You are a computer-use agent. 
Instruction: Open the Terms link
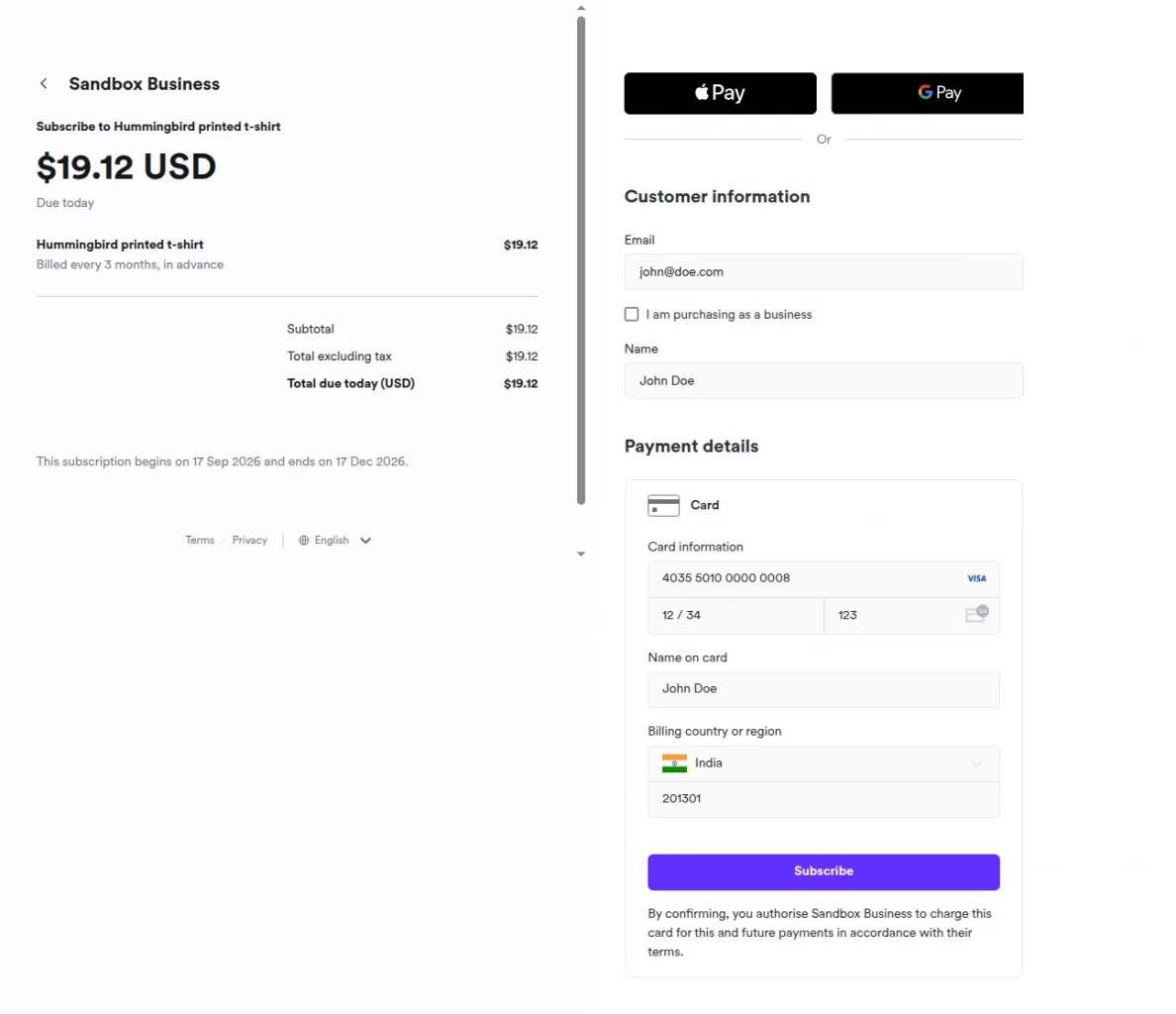[200, 540]
